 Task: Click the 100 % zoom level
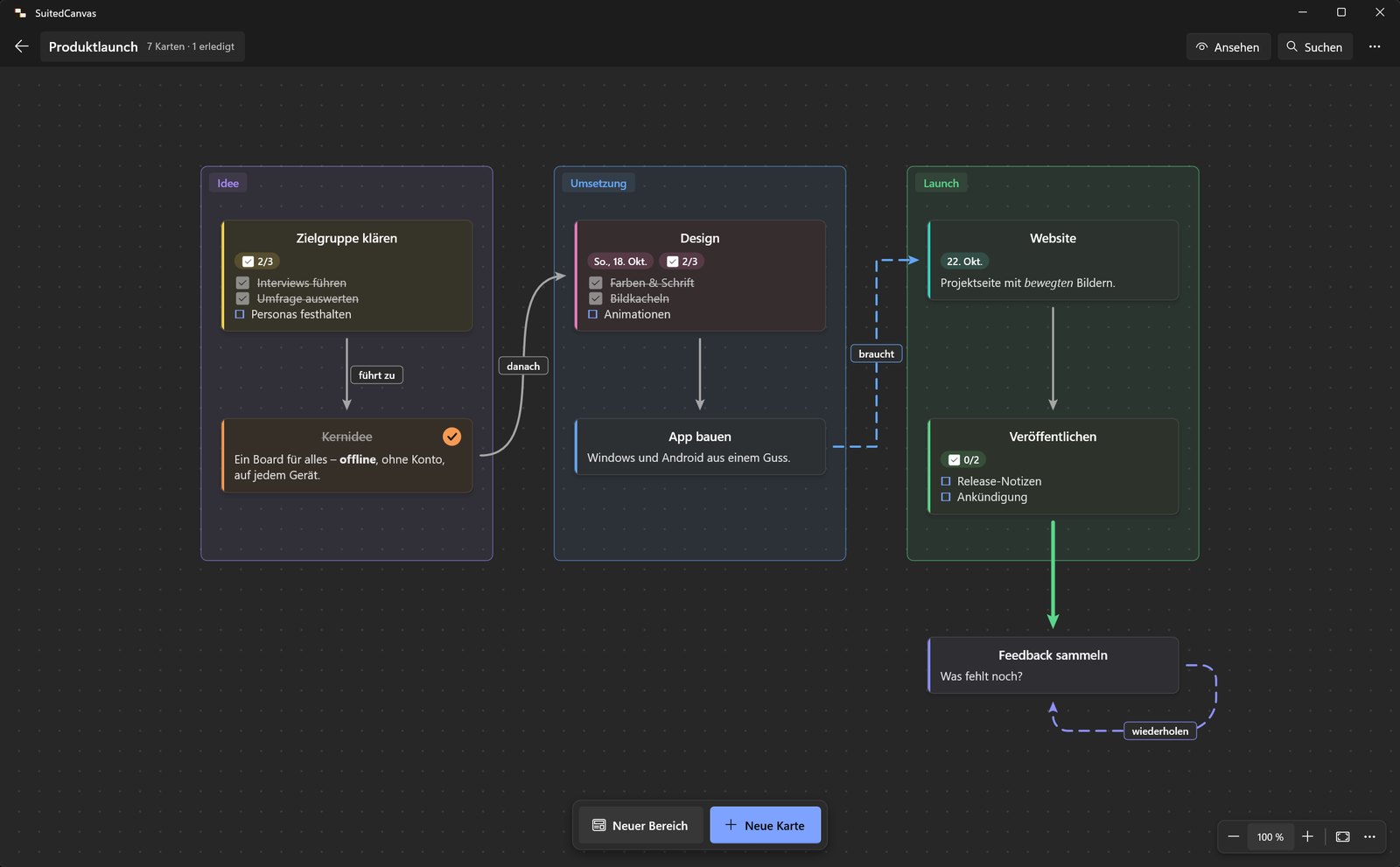click(1270, 836)
